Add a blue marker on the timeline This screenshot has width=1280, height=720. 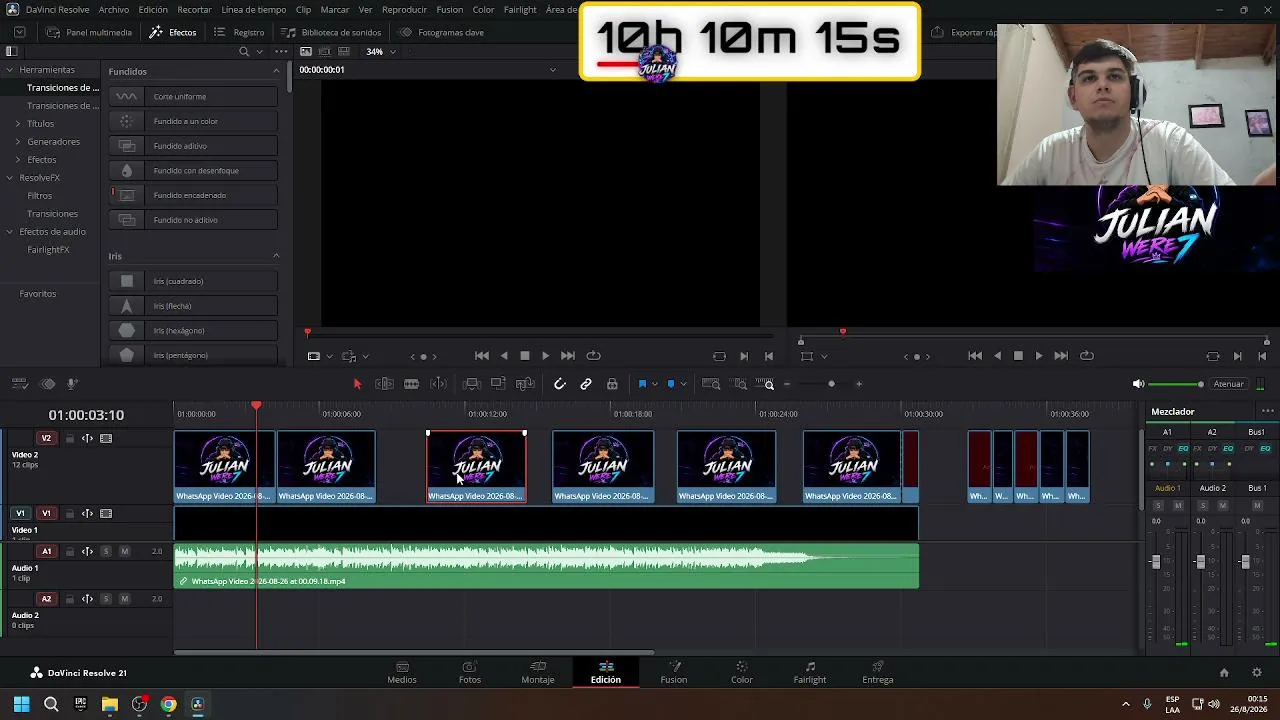point(671,384)
